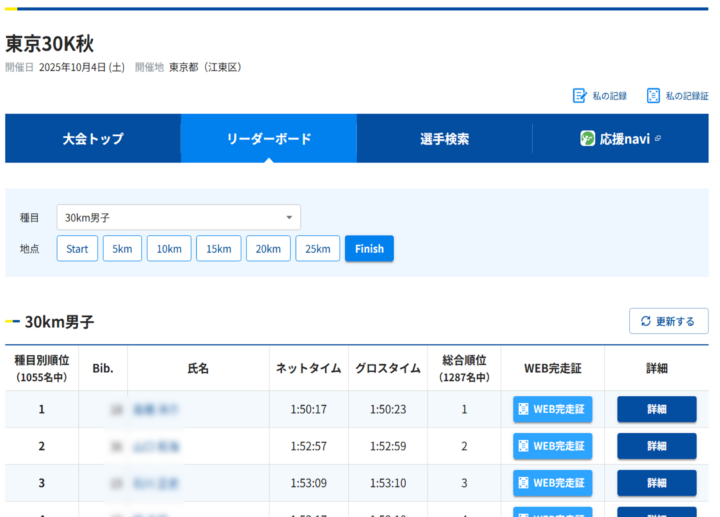Click certificate icon in rank 3 row
The width and height of the screenshot is (720, 517).
point(523,483)
